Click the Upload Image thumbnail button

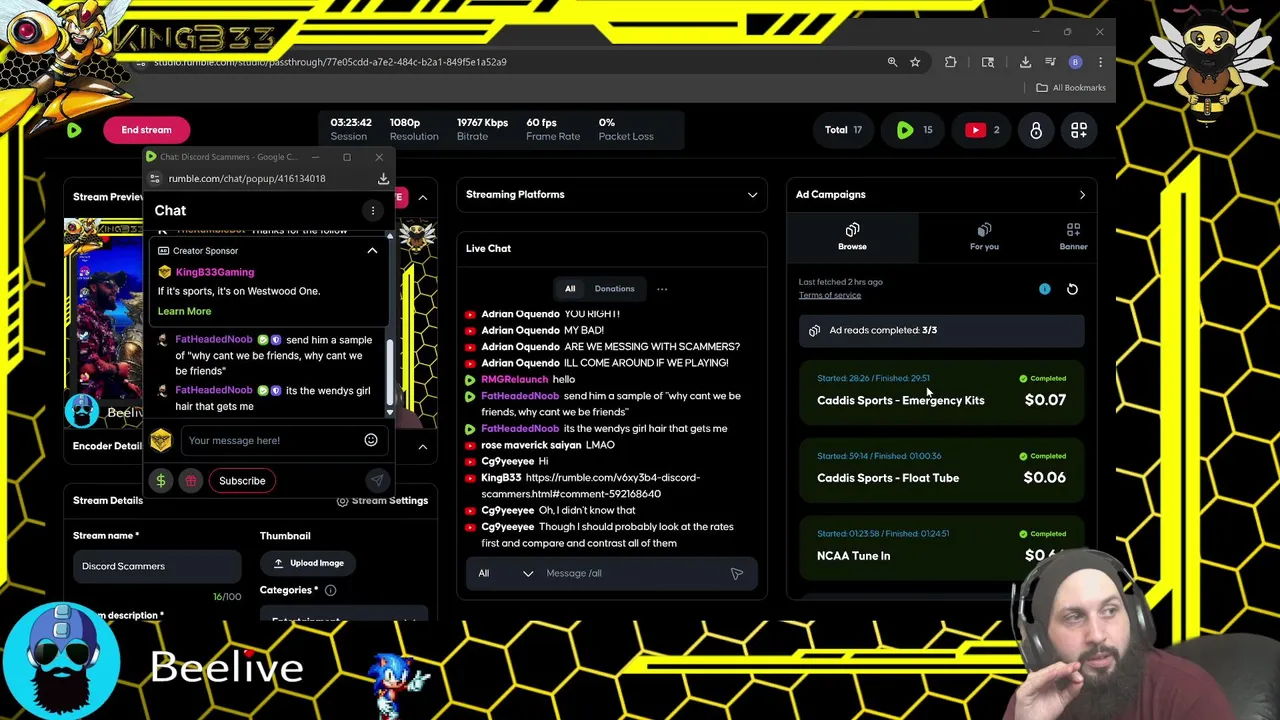(308, 563)
